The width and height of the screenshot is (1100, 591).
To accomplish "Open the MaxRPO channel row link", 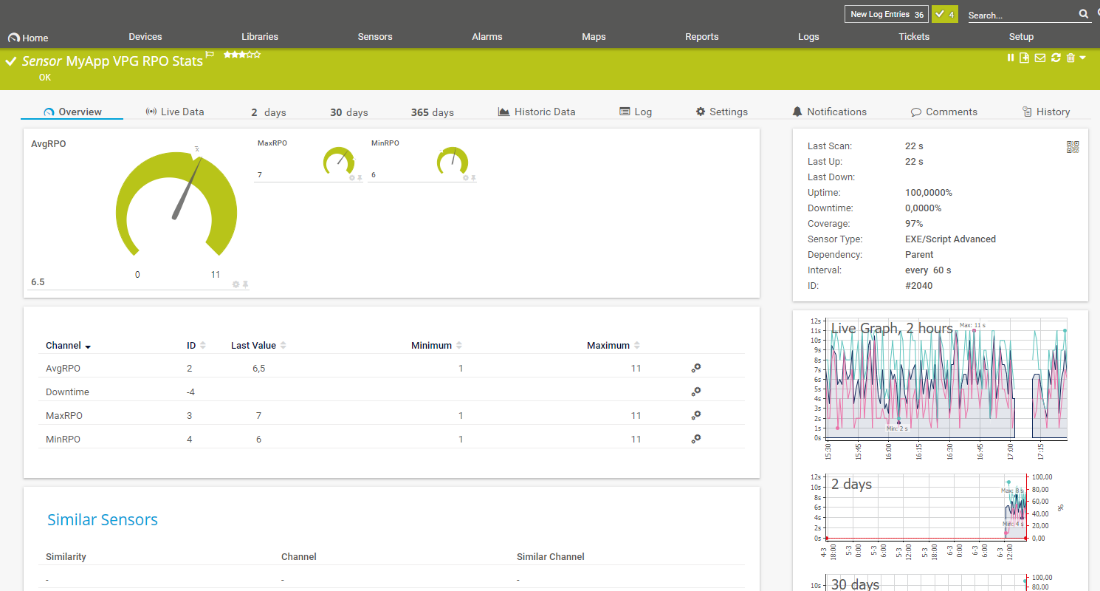I will tap(64, 415).
